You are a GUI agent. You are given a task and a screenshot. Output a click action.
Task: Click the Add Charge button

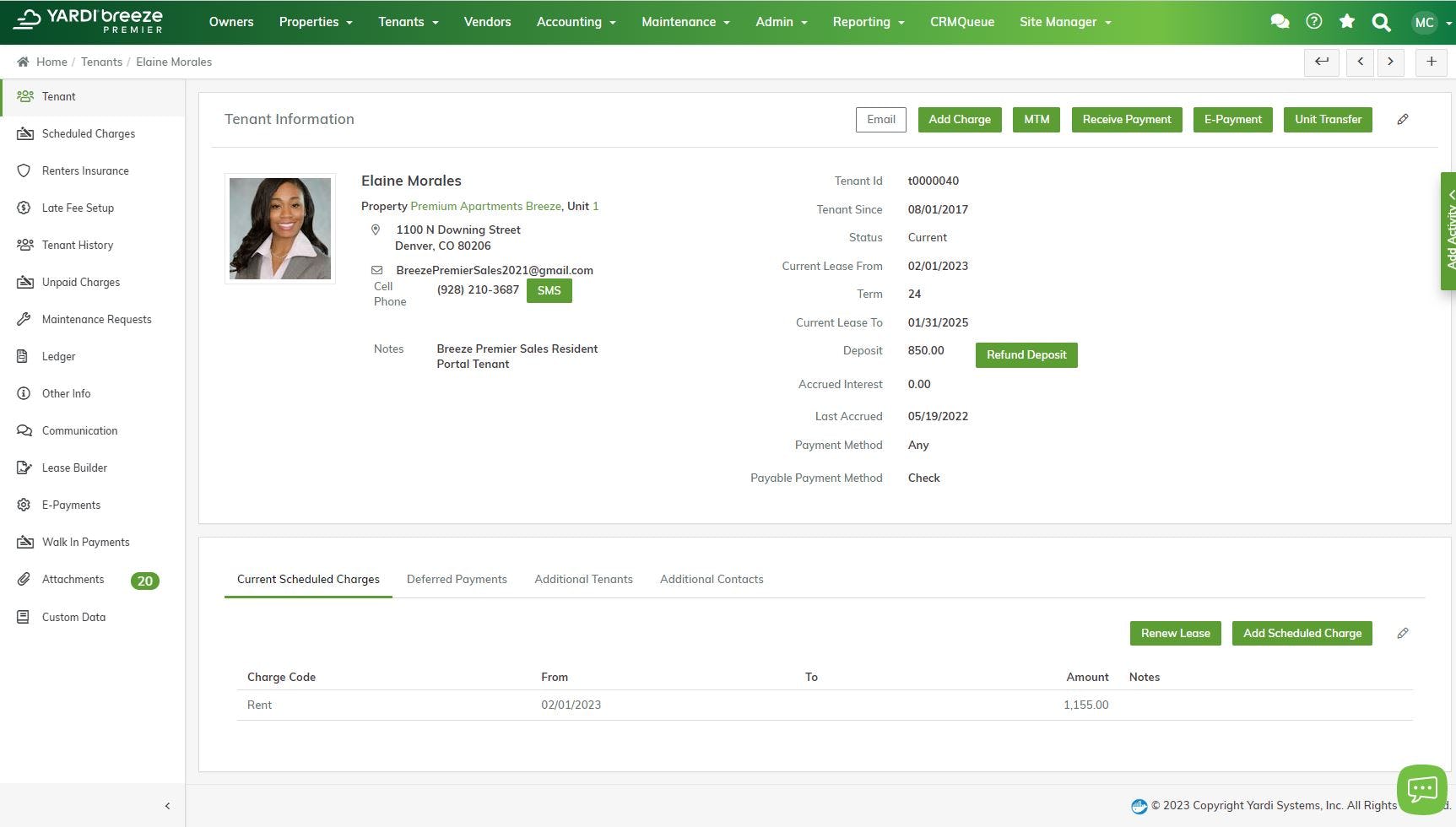960,119
